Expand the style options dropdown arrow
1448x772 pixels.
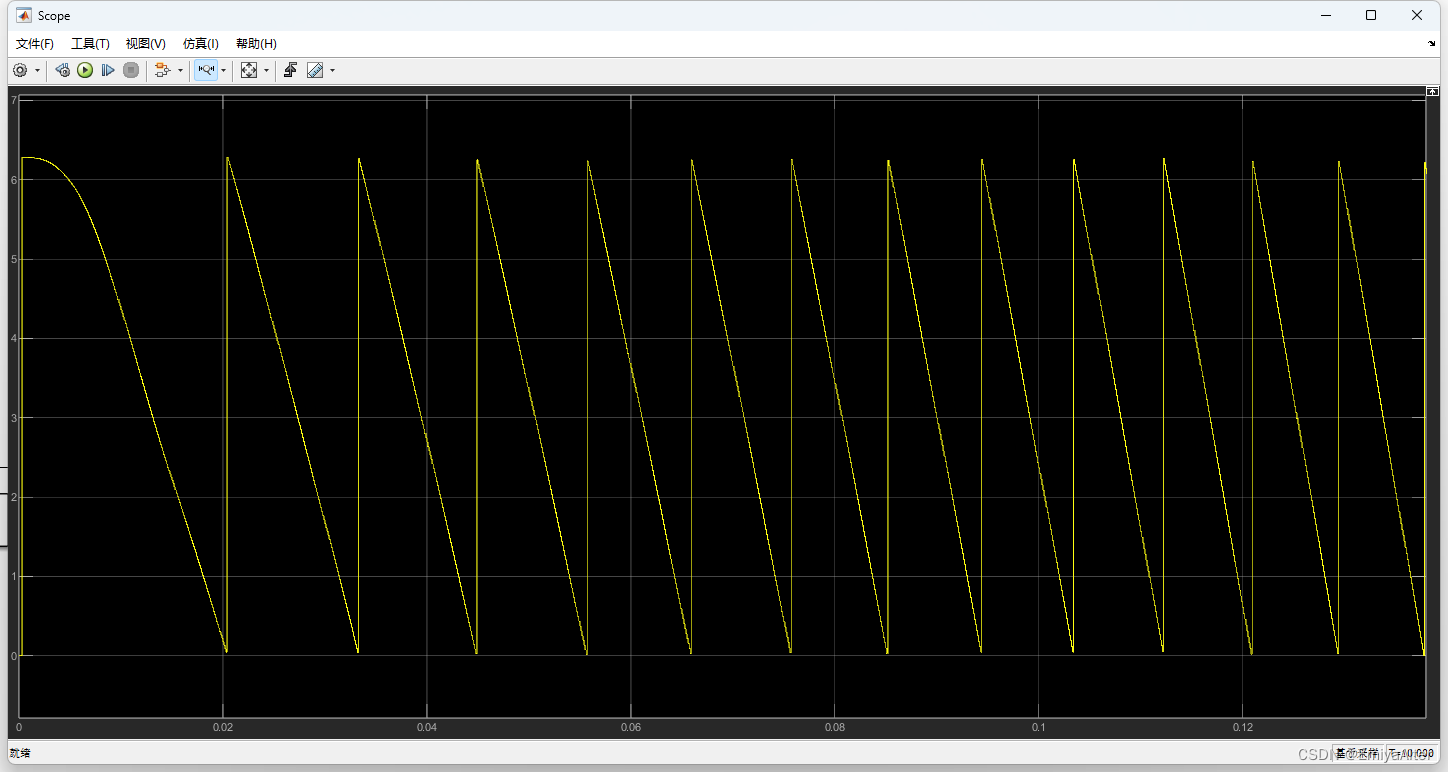click(x=331, y=70)
